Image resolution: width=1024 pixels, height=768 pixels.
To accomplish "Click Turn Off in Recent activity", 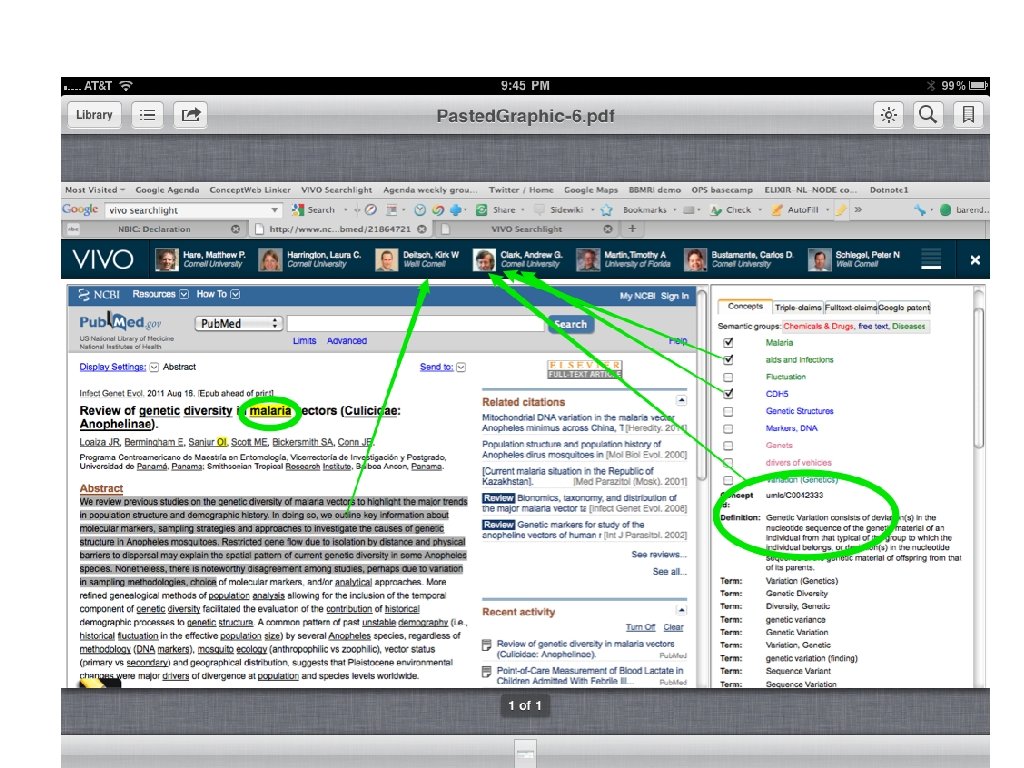I will point(640,627).
